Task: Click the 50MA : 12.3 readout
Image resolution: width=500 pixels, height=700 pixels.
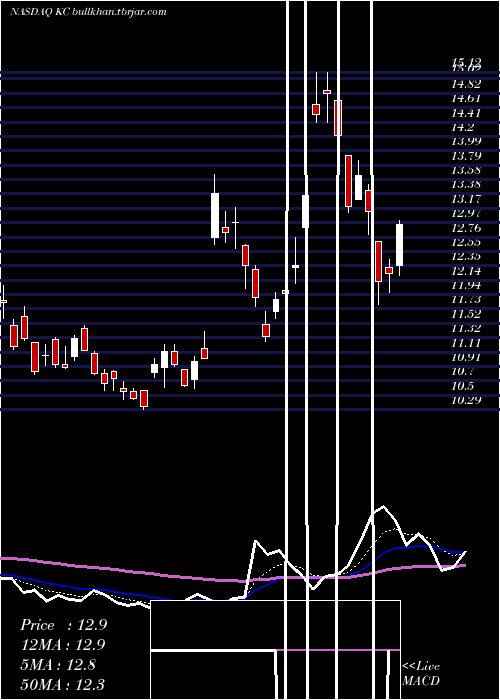Action: tap(62, 684)
